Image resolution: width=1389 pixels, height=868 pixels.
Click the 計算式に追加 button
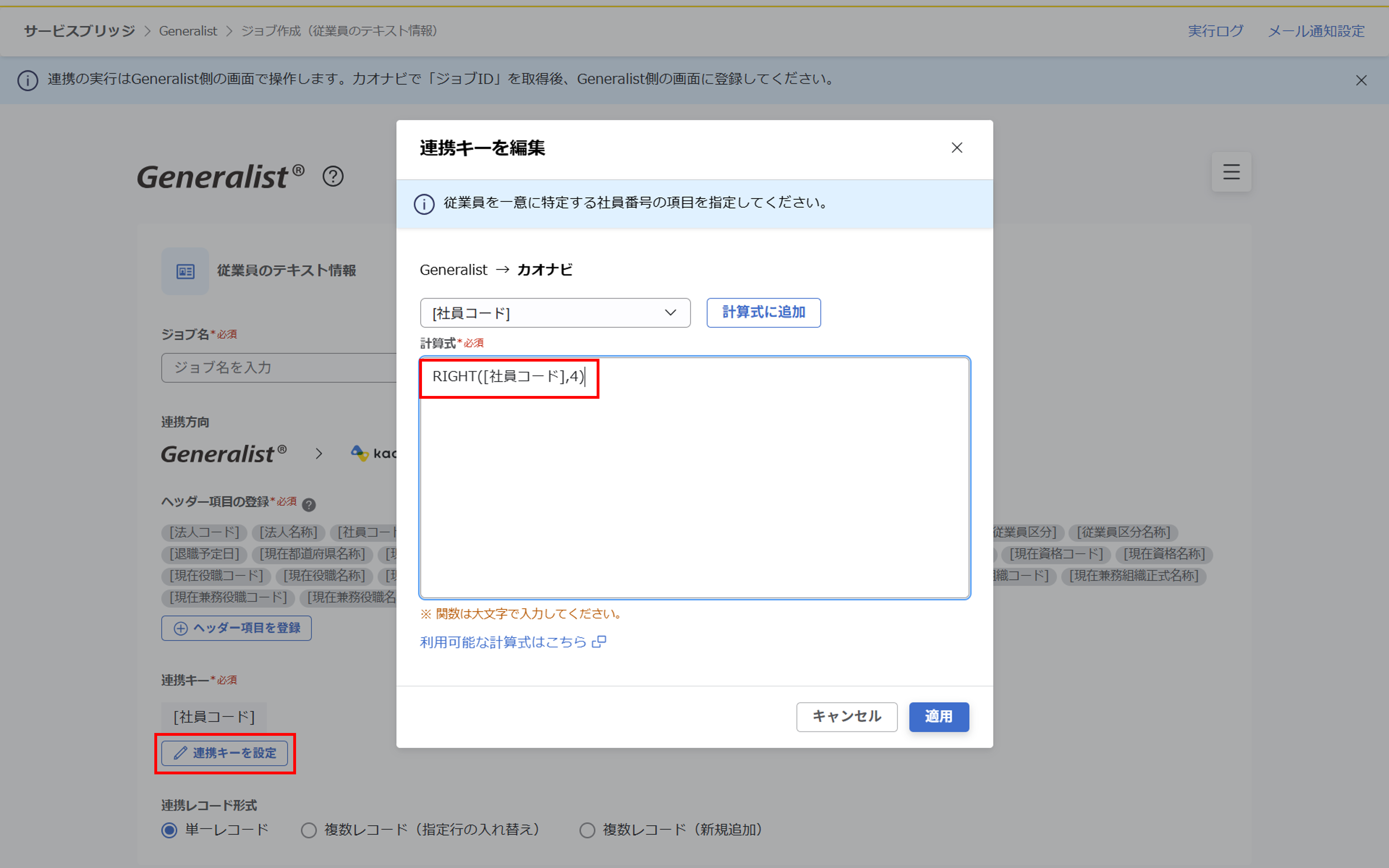(x=763, y=313)
